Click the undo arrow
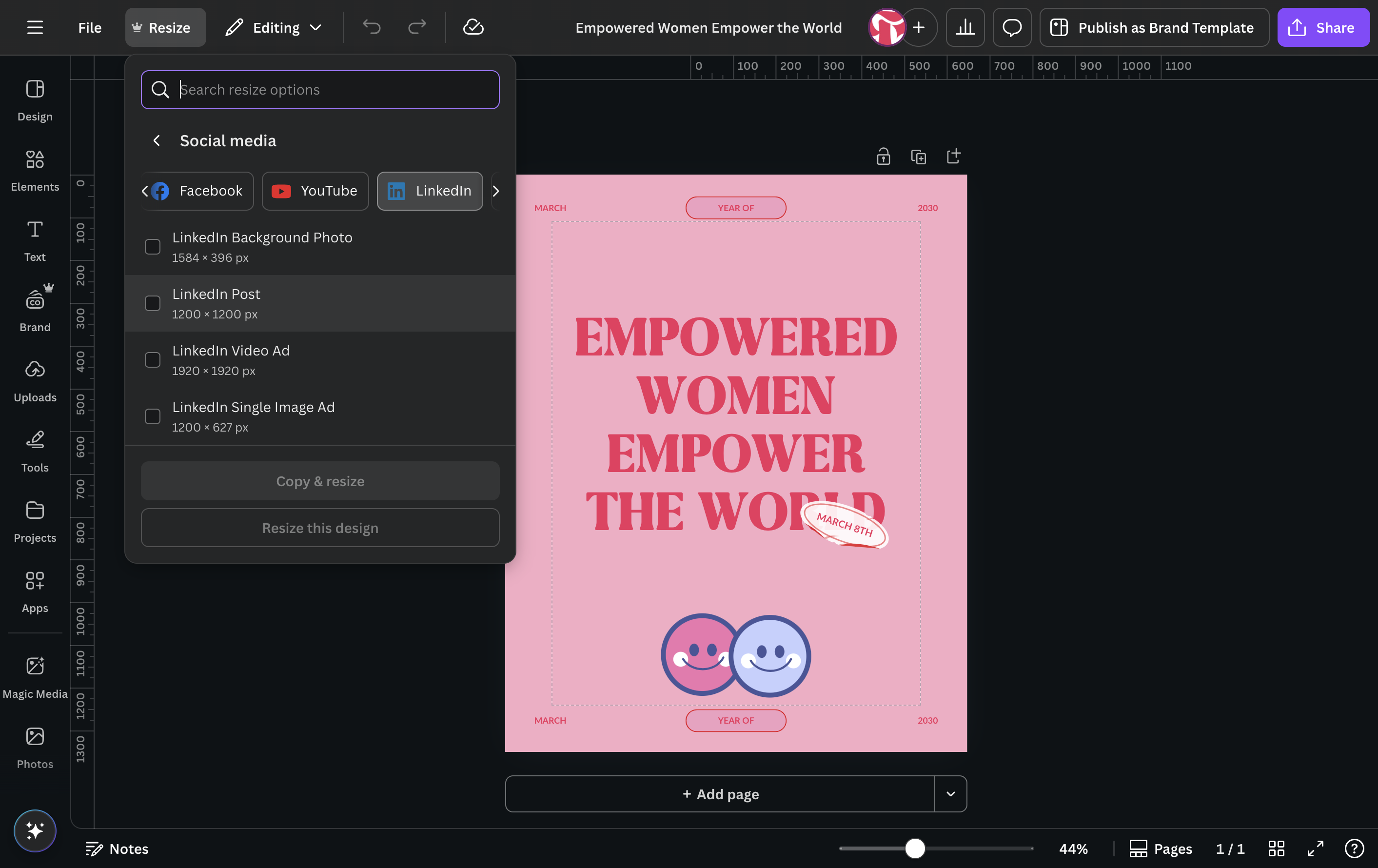Screen dimensions: 1378x868 point(372,27)
